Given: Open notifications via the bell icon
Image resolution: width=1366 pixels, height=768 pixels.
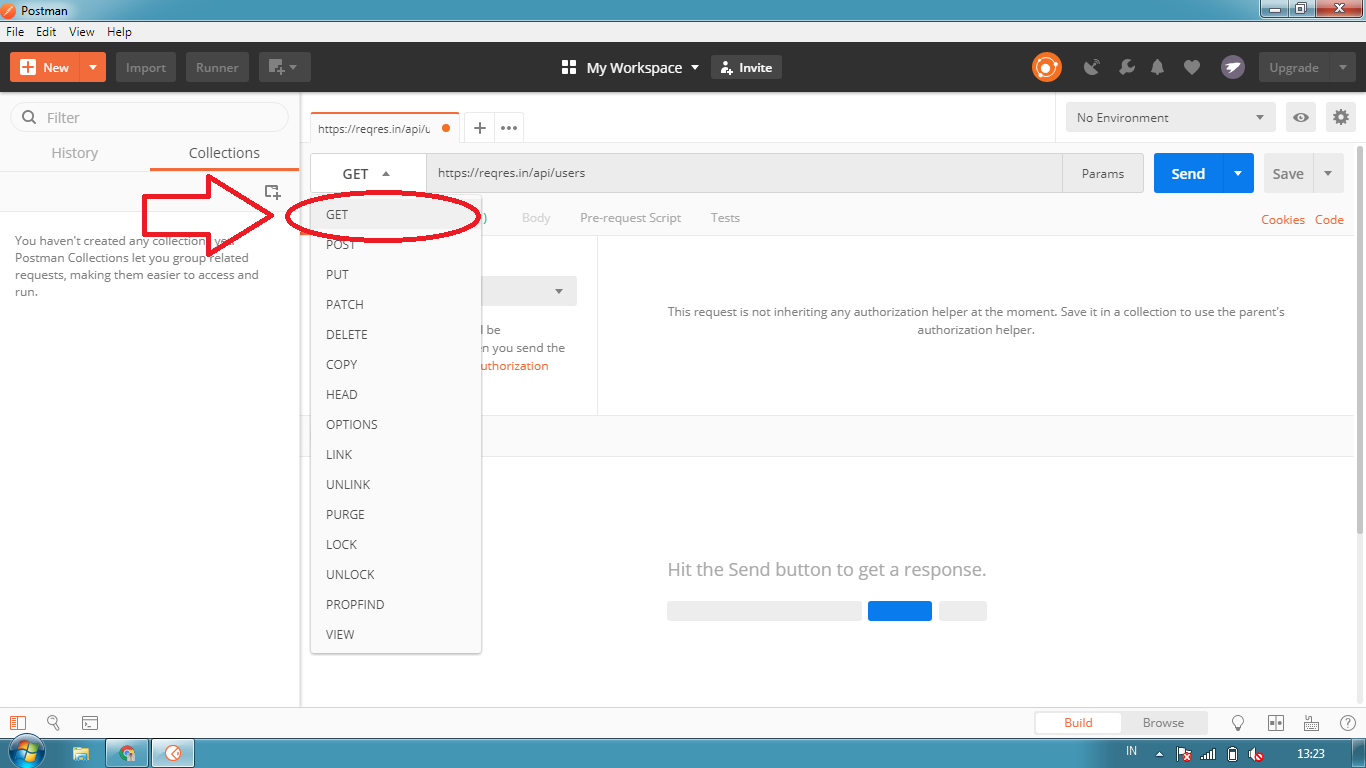Looking at the screenshot, I should (1158, 67).
